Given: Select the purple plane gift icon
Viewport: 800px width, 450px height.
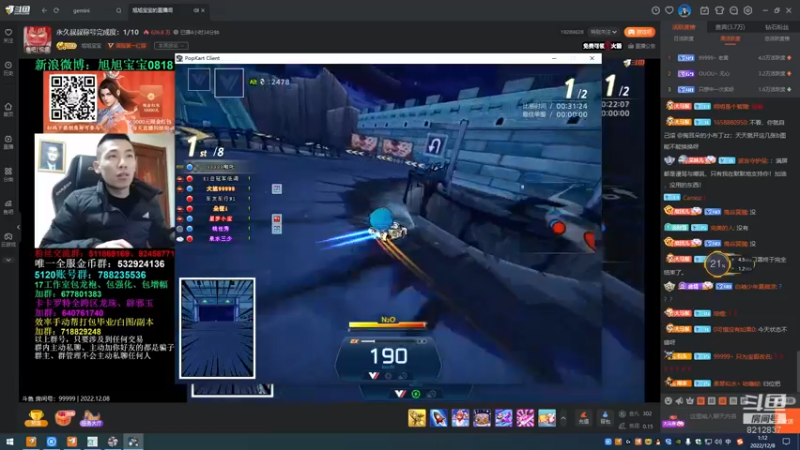Looking at the screenshot, I should coord(504,418).
